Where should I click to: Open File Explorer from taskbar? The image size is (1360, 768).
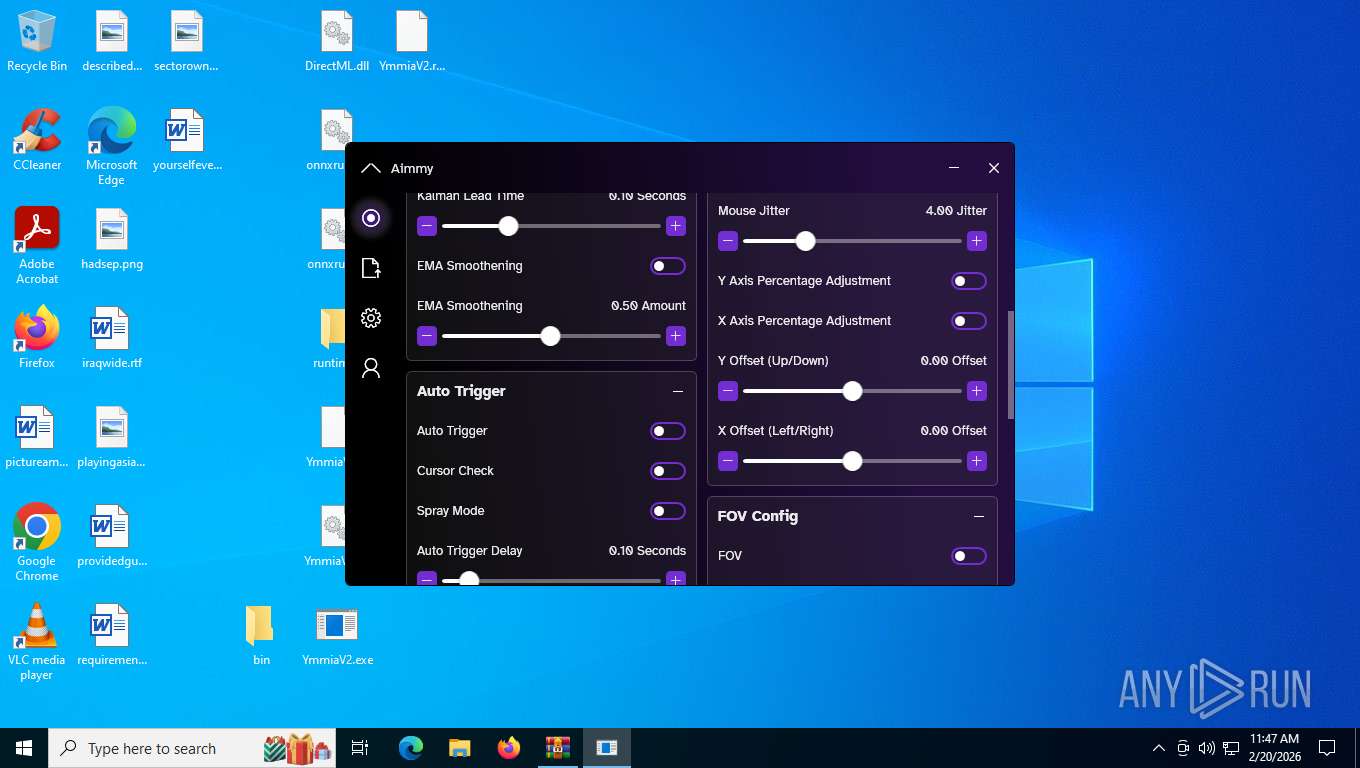tap(459, 748)
